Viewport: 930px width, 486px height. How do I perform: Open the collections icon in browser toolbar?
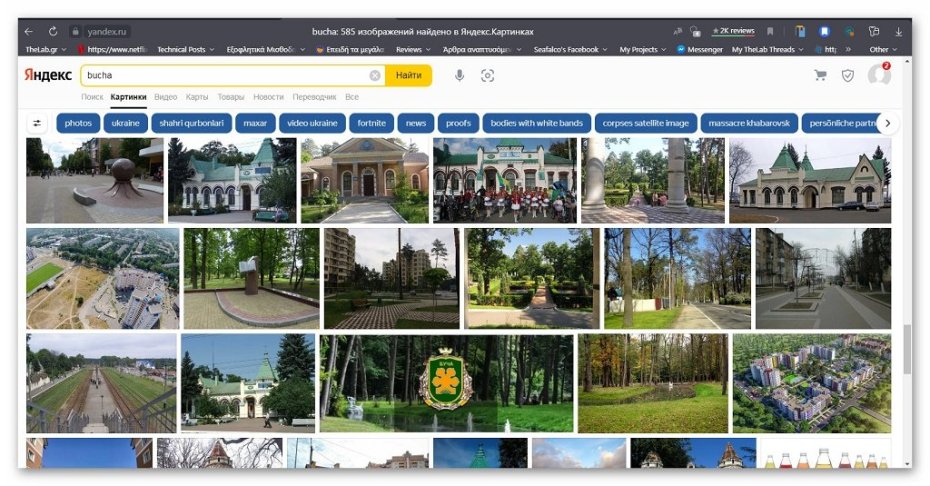pyautogui.click(x=874, y=31)
